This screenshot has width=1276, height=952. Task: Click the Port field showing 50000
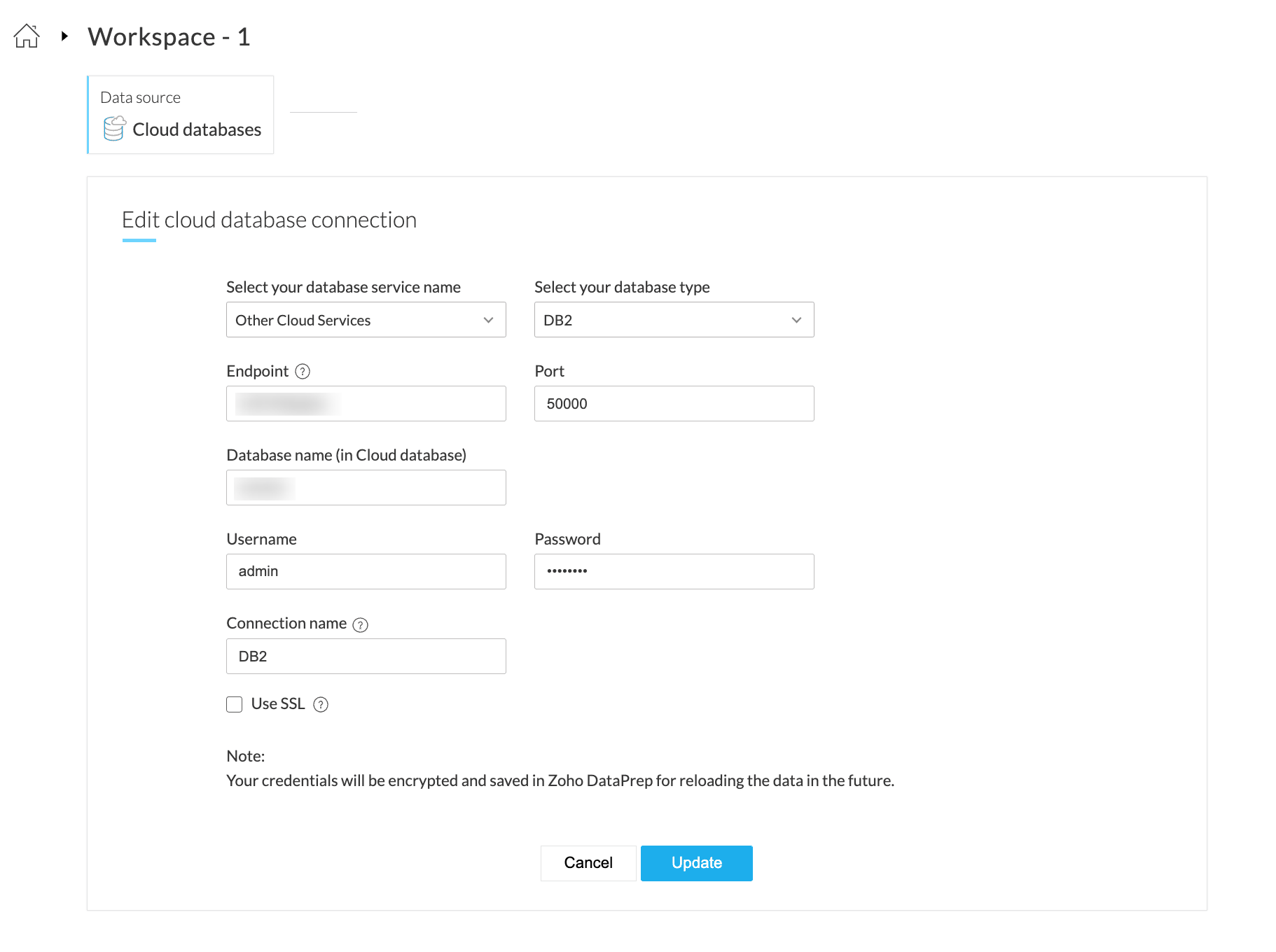pos(674,404)
